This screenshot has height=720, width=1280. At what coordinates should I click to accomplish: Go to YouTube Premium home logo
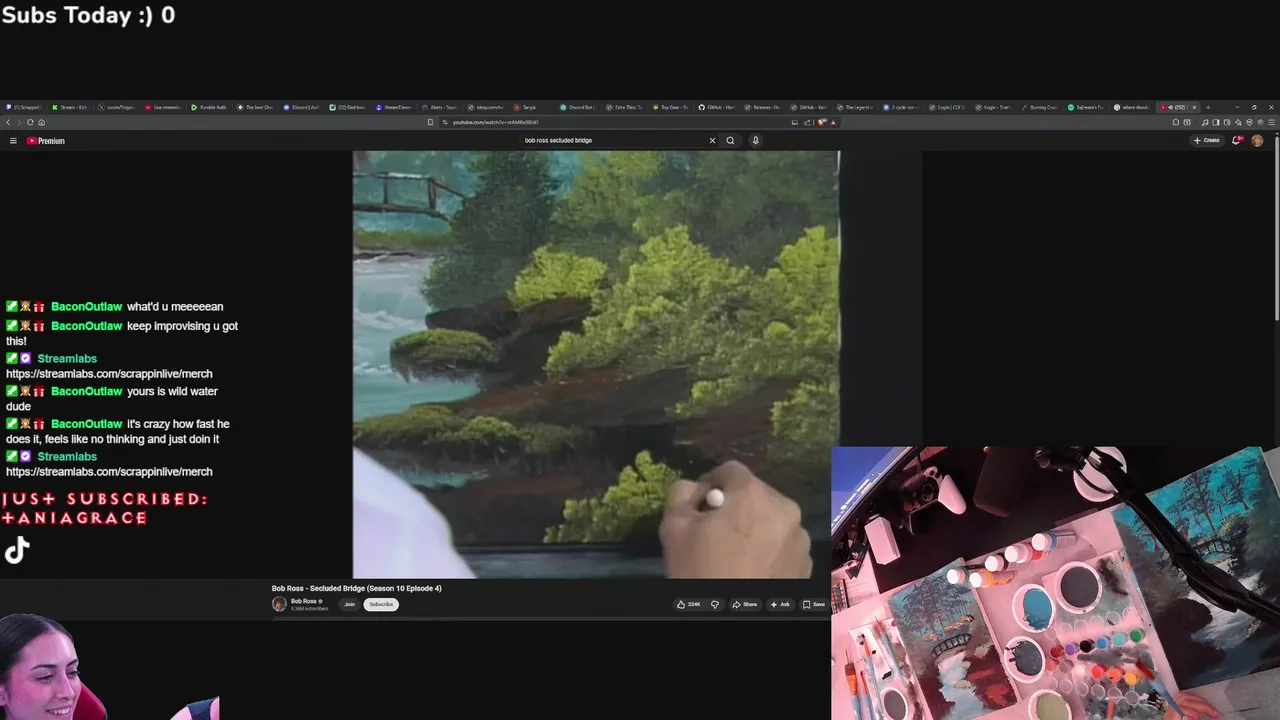46,141
